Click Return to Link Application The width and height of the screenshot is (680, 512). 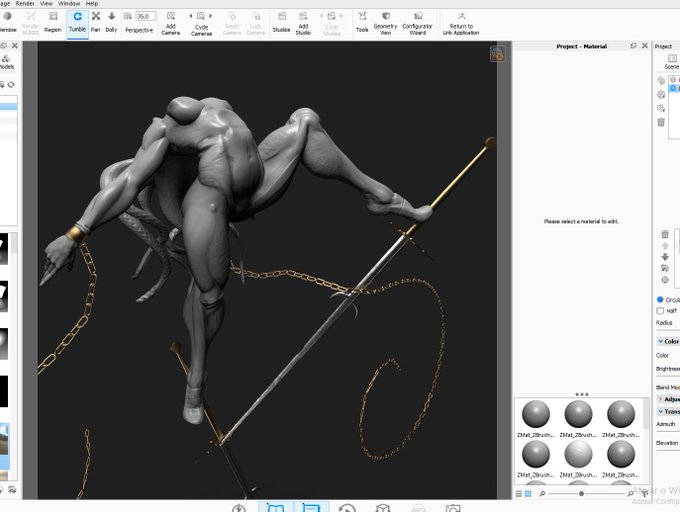(461, 23)
